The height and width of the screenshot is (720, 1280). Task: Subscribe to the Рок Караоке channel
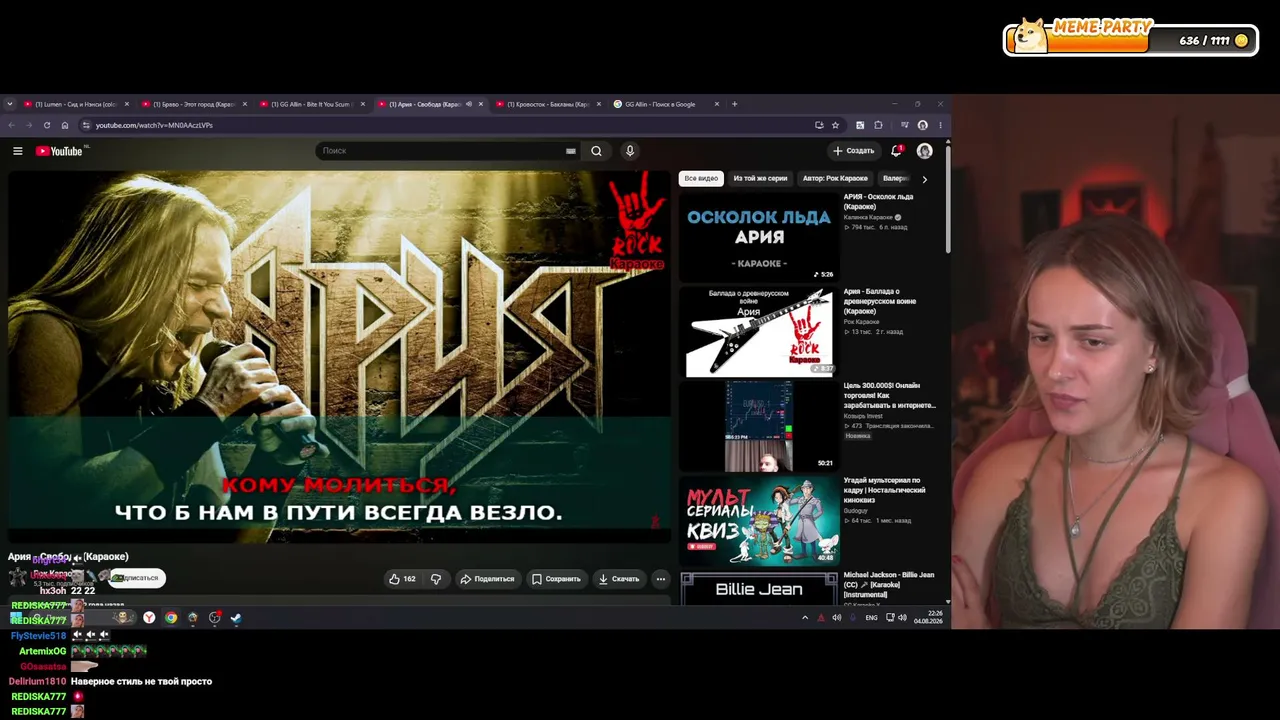click(x=137, y=578)
